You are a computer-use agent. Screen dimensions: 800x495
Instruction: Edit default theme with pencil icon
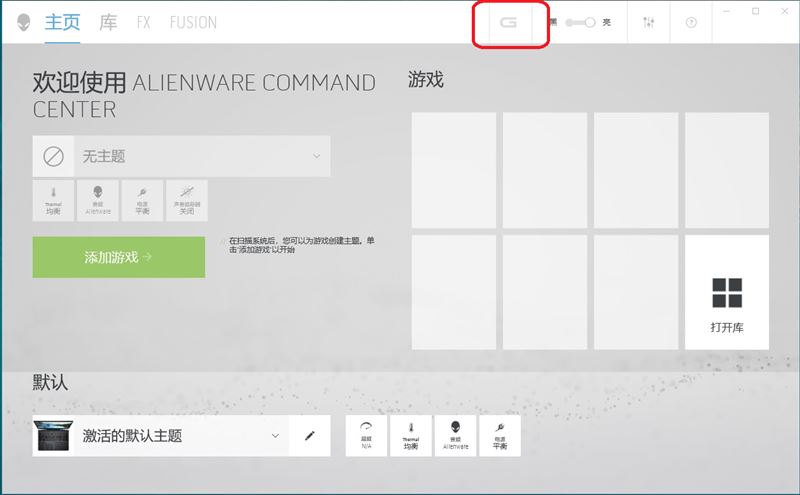click(310, 435)
